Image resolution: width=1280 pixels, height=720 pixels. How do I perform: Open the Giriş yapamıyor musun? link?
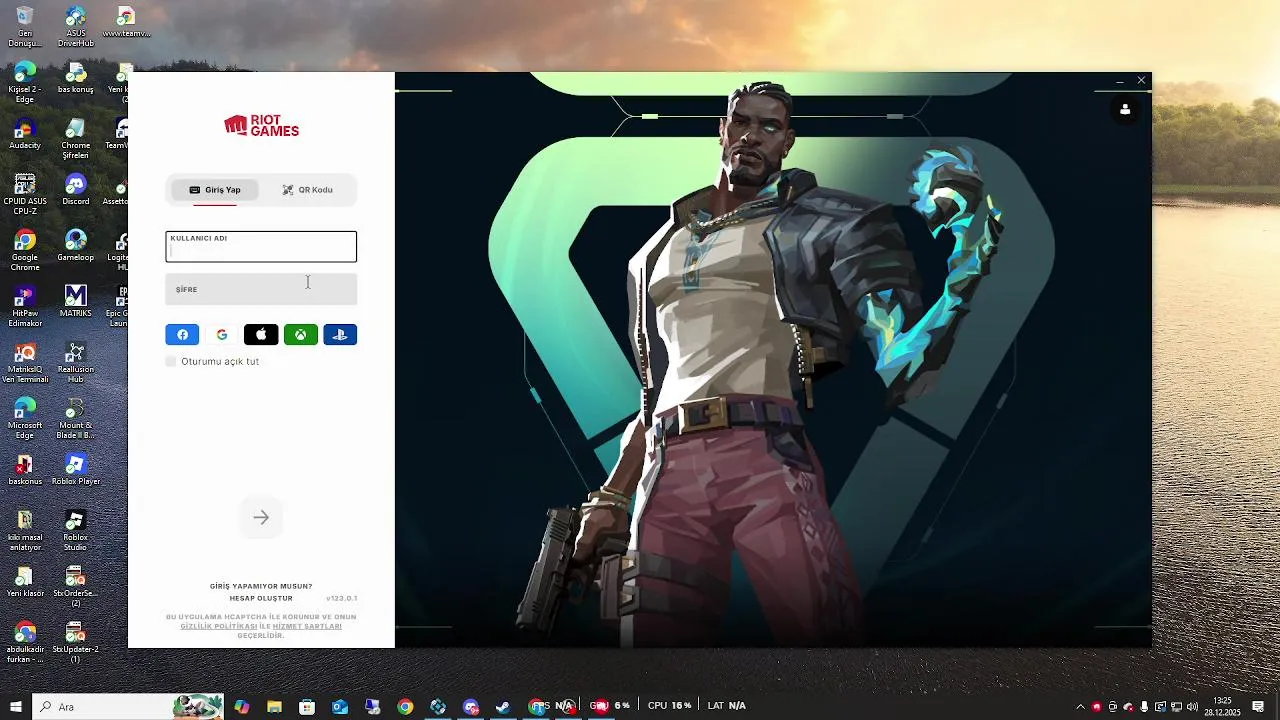[261, 587]
